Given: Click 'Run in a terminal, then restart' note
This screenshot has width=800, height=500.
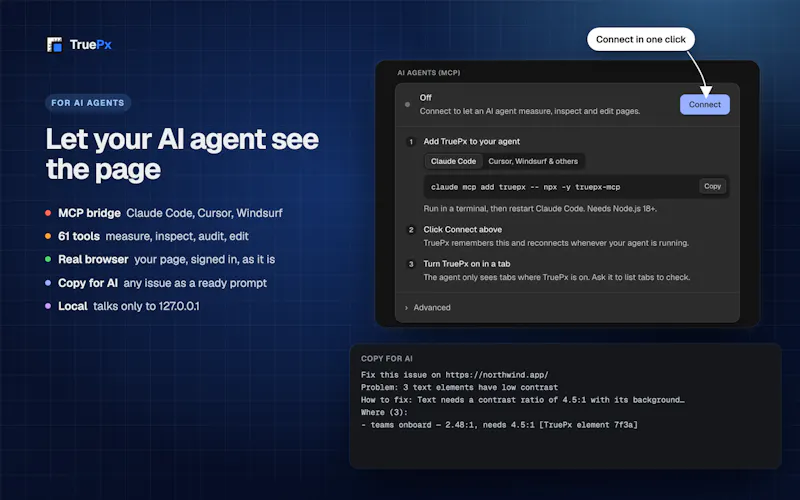Looking at the screenshot, I should (x=540, y=209).
